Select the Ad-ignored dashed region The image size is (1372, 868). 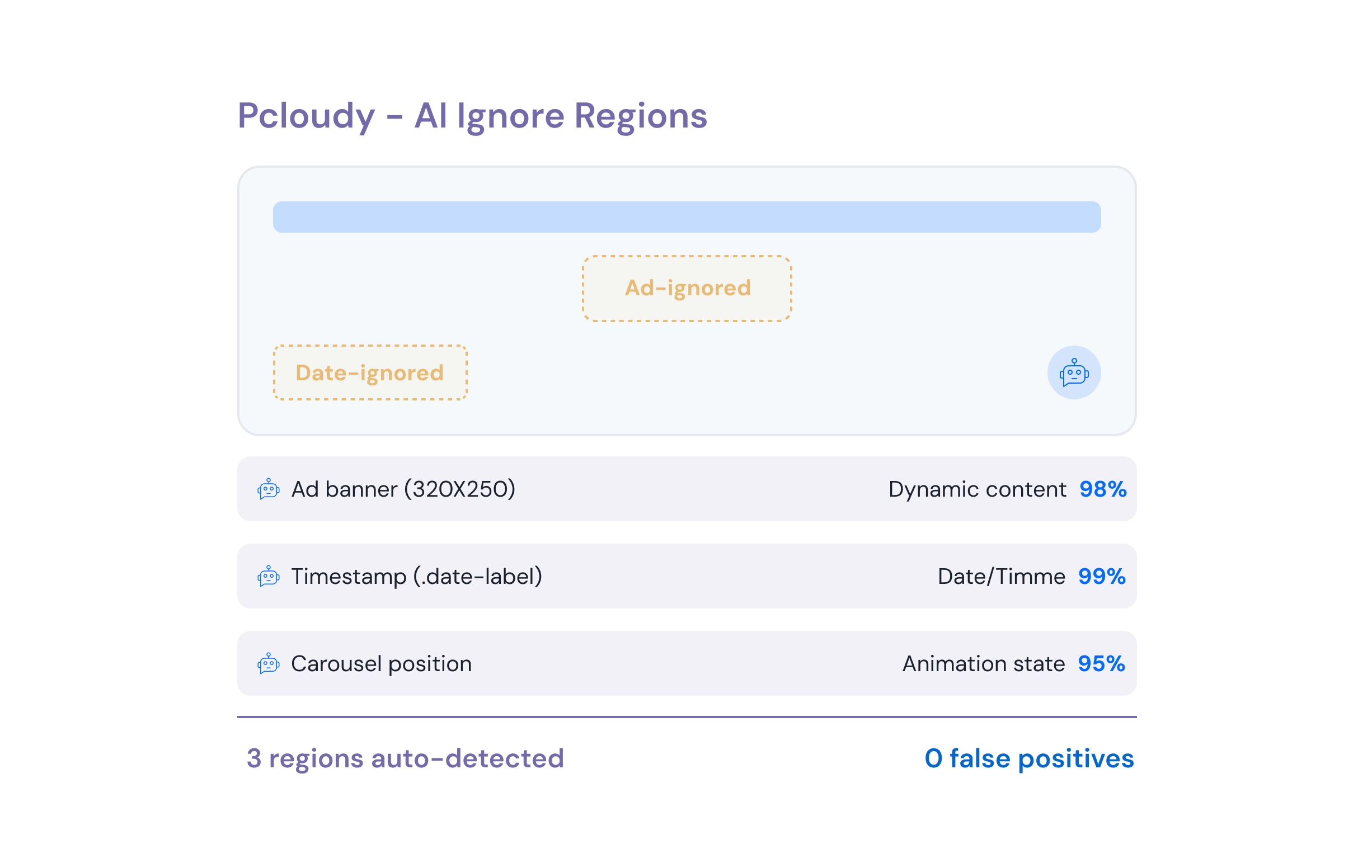coord(687,289)
